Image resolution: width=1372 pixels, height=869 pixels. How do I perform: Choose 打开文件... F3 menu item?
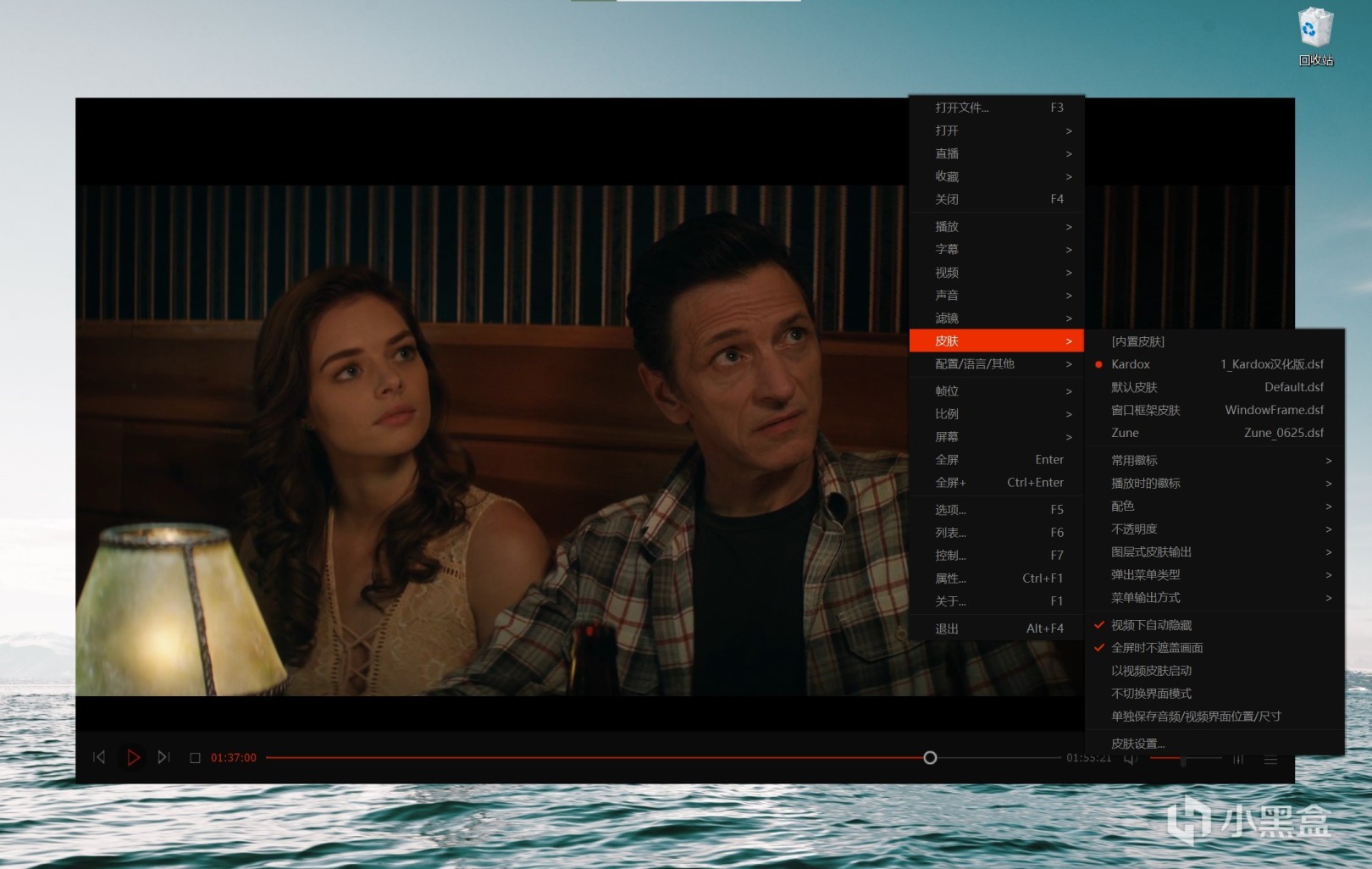997,108
